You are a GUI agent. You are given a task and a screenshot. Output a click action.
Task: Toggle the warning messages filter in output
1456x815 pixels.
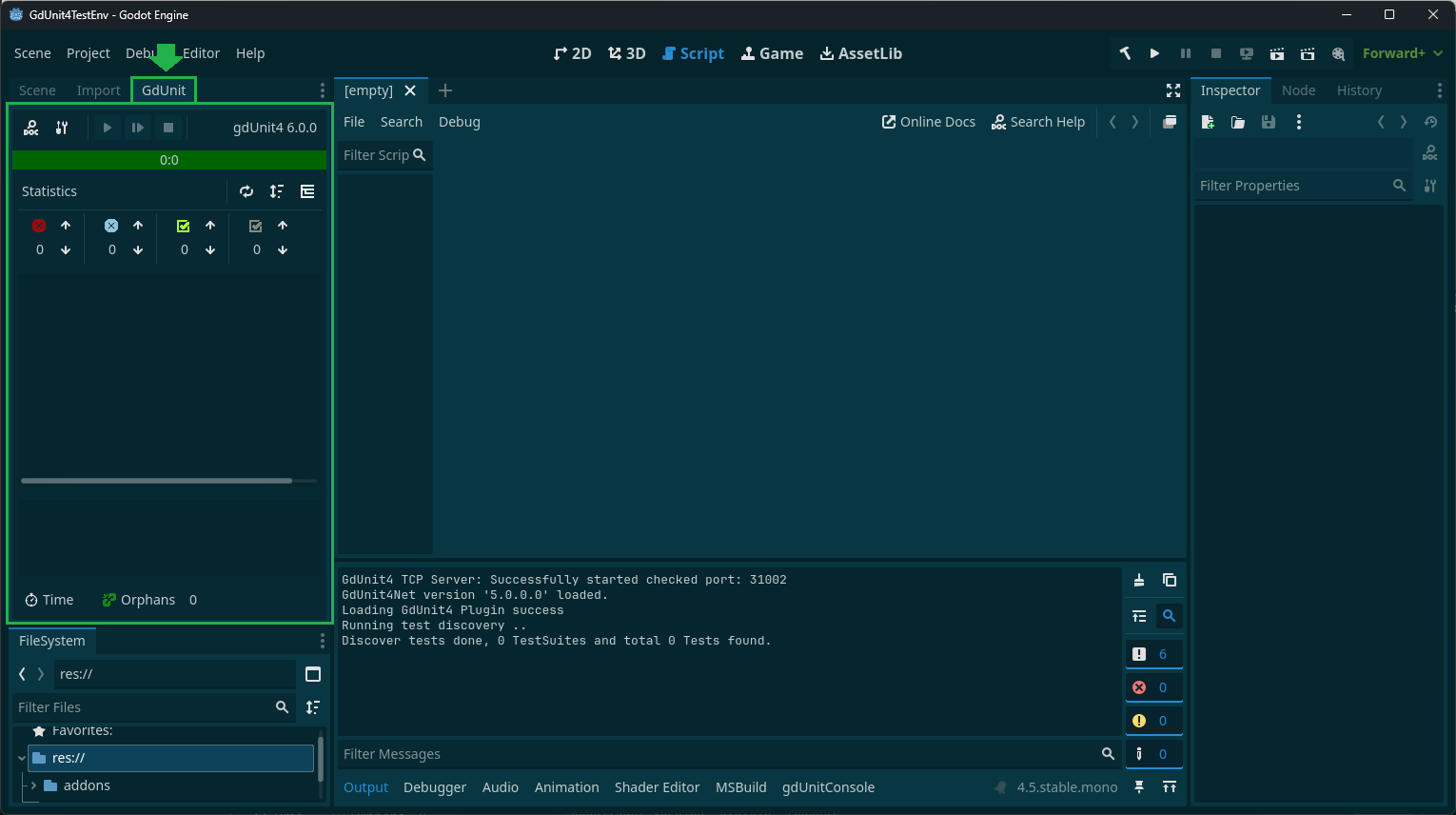pos(1153,721)
